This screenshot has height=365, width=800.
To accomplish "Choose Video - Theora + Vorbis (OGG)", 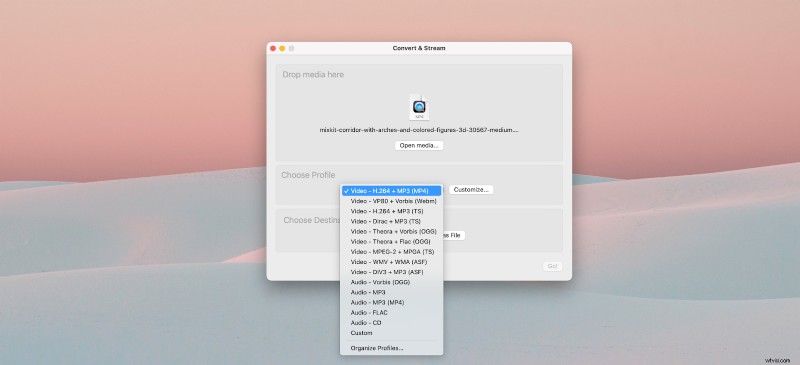I will [391, 231].
